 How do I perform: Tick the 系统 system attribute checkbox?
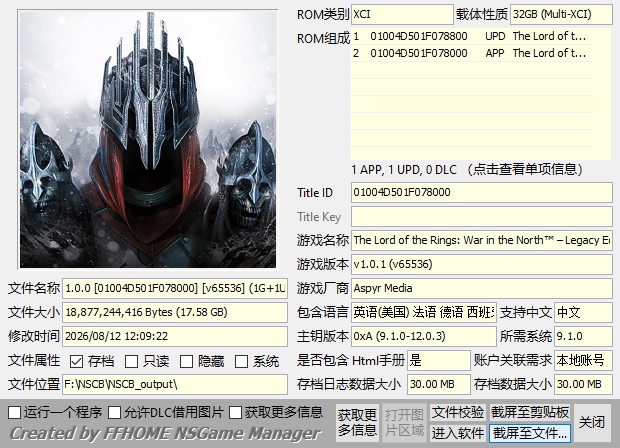[x=241, y=361]
